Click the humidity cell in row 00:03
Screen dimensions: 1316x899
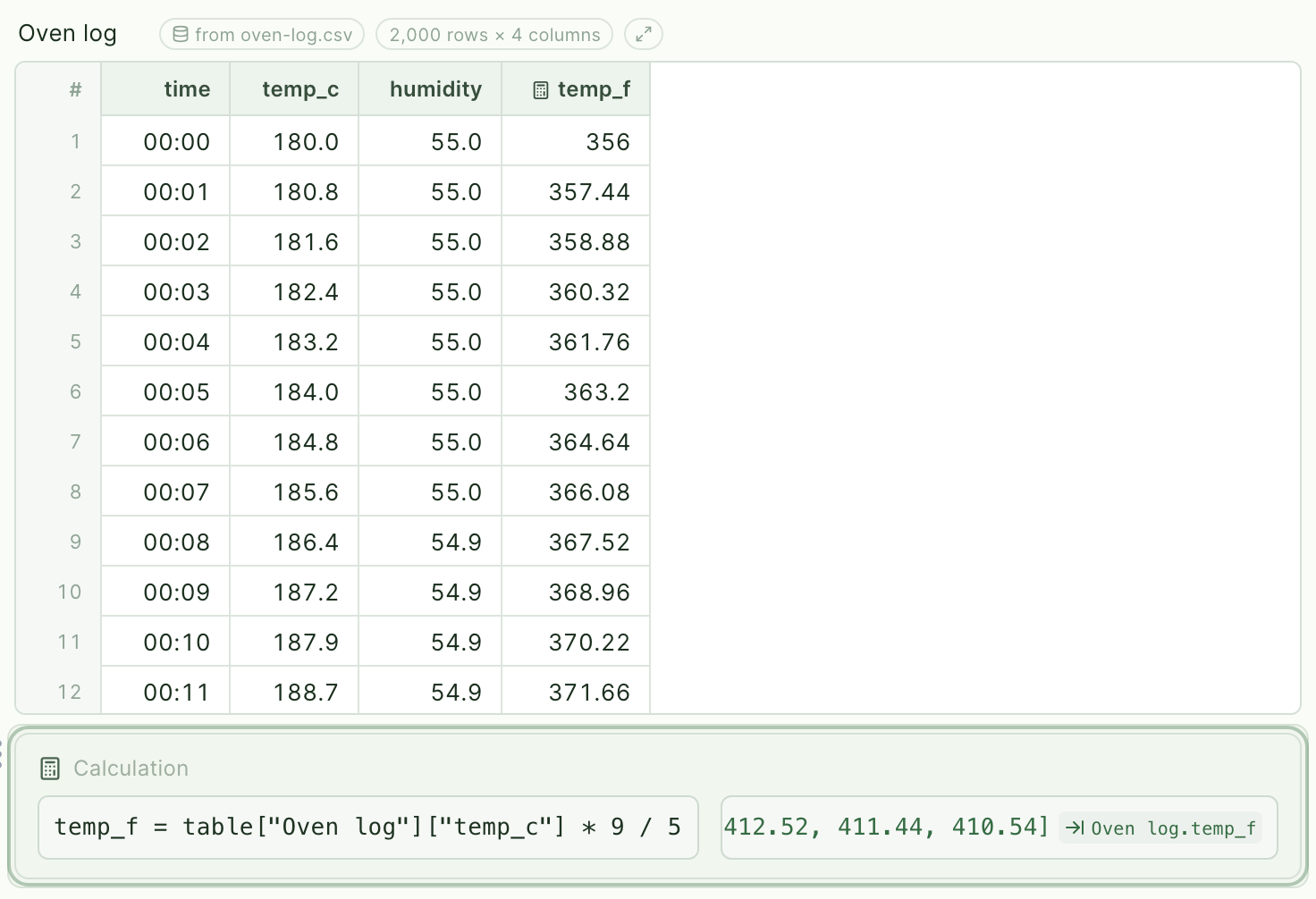click(430, 291)
